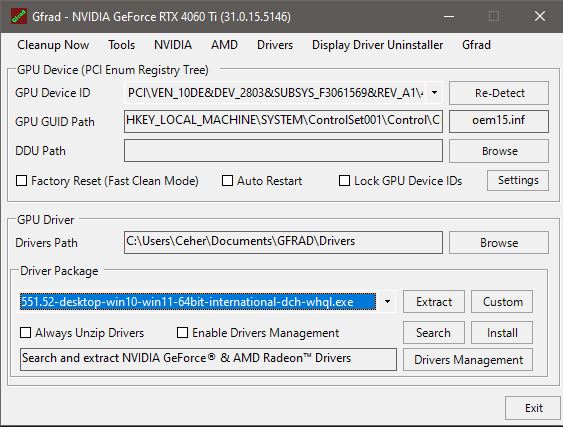Click the Install button
Image resolution: width=563 pixels, height=427 pixels.
click(x=502, y=333)
